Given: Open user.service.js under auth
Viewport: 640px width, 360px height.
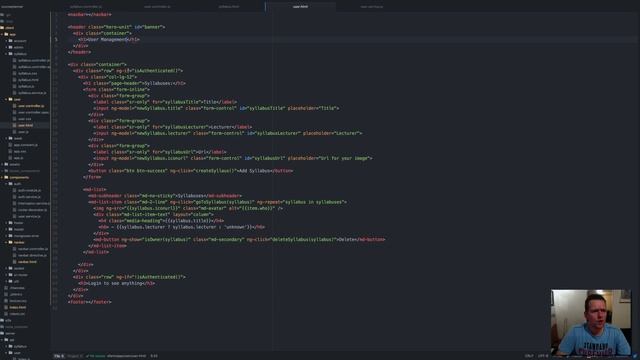Looking at the screenshot, I should [29, 216].
